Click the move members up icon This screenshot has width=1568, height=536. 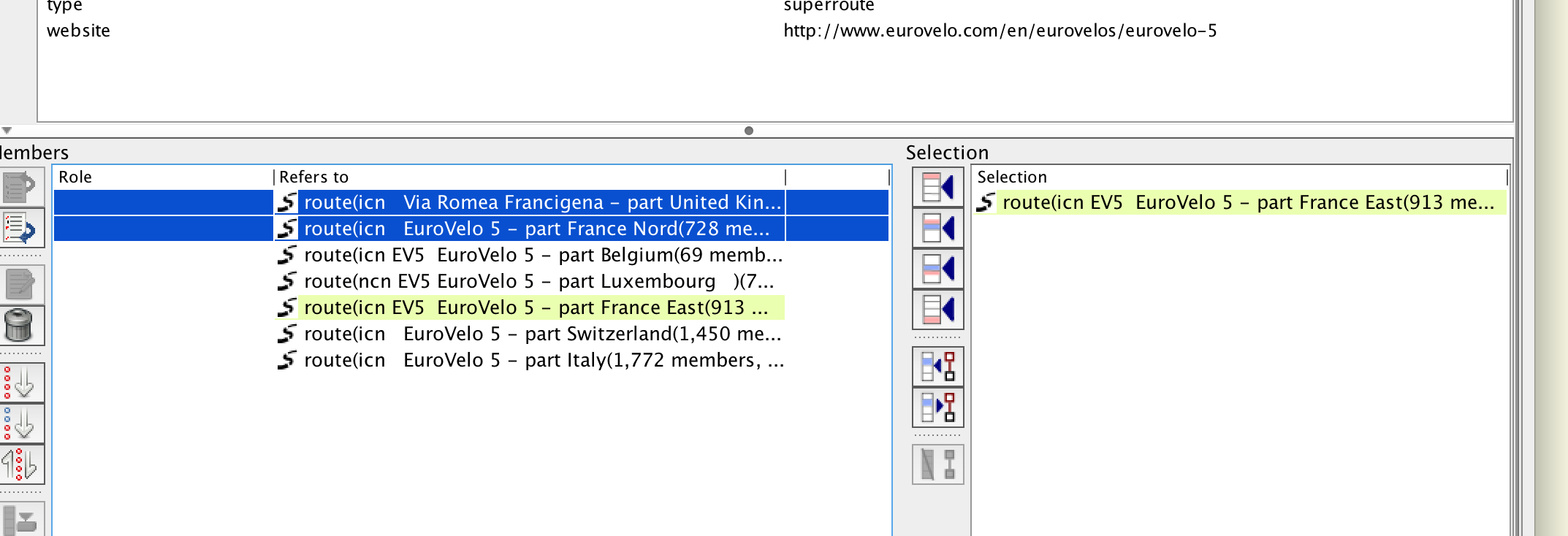[20, 187]
